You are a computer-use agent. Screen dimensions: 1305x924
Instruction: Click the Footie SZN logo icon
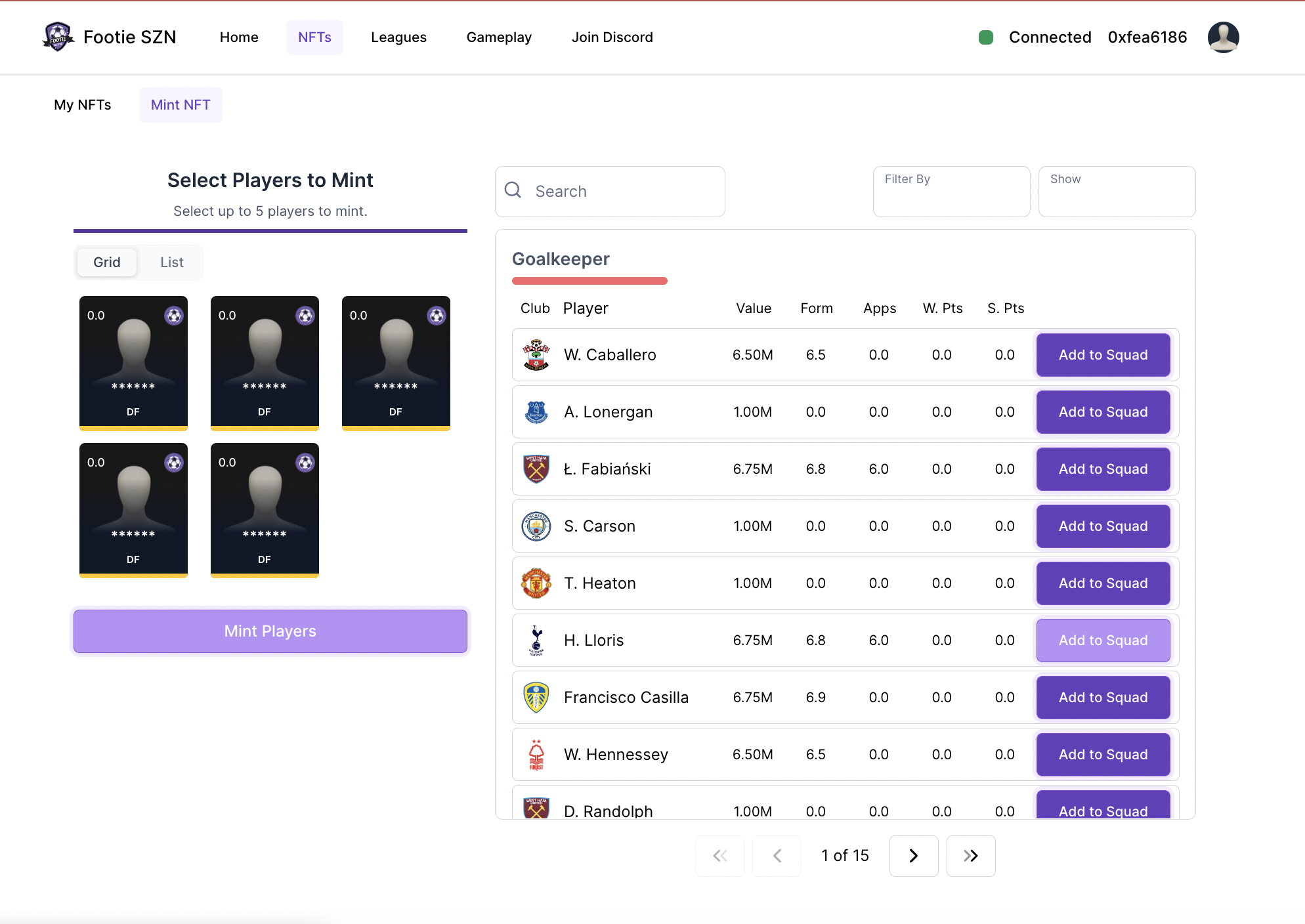[58, 37]
